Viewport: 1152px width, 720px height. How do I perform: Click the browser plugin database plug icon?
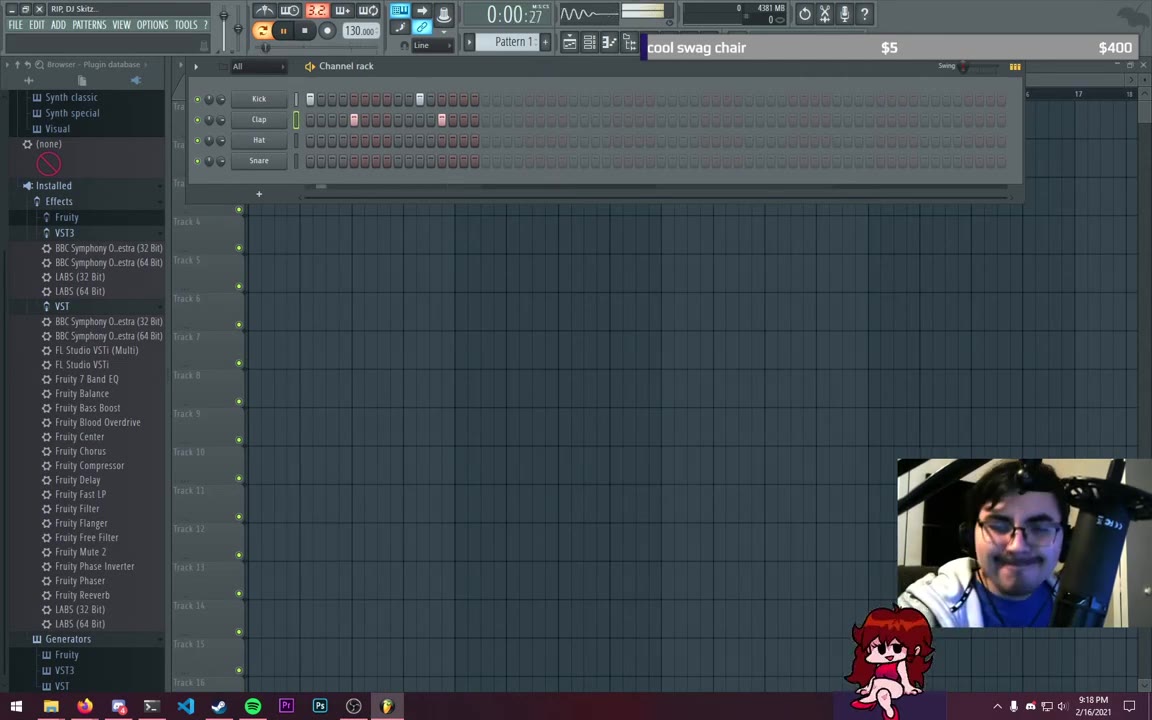tap(136, 80)
